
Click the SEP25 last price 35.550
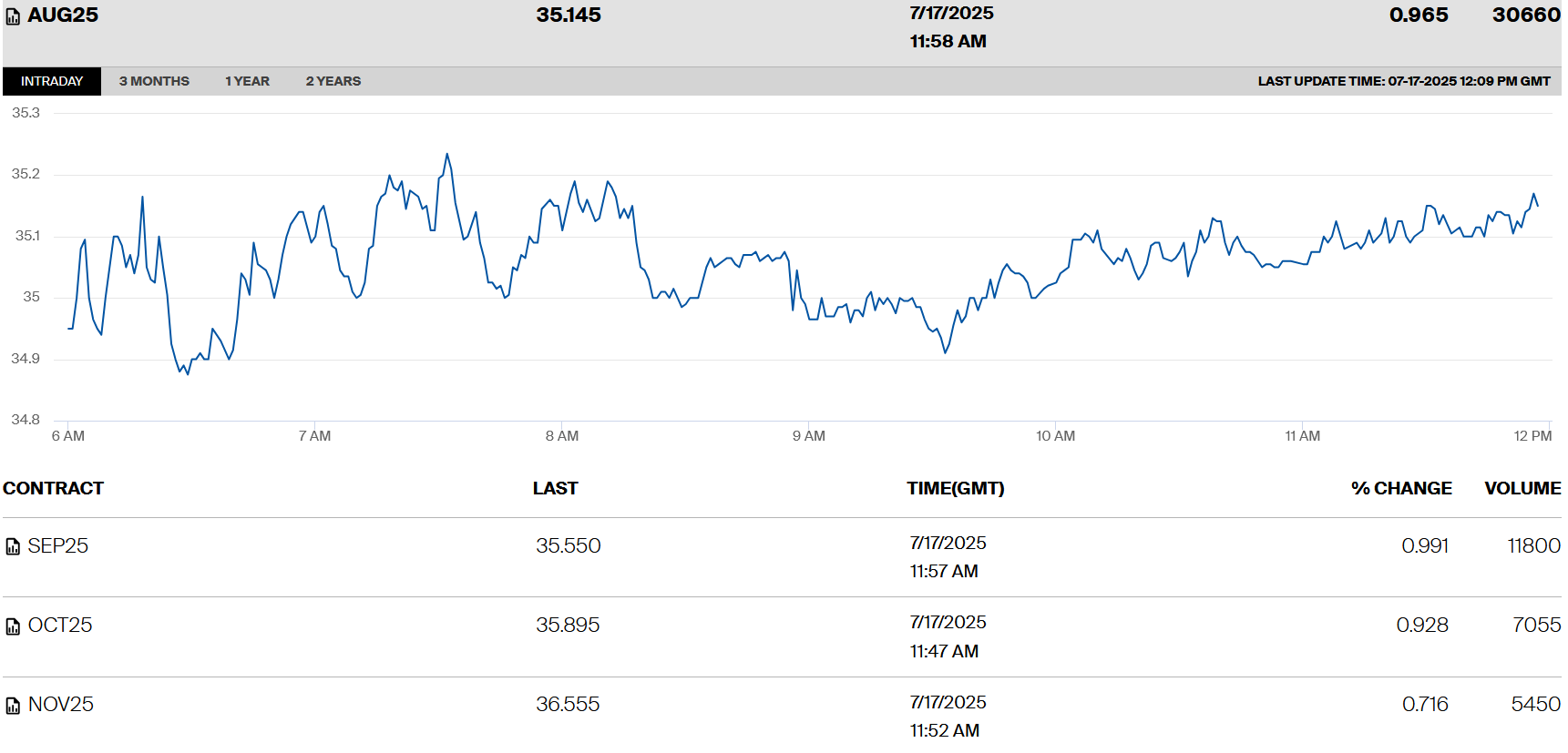(x=568, y=545)
